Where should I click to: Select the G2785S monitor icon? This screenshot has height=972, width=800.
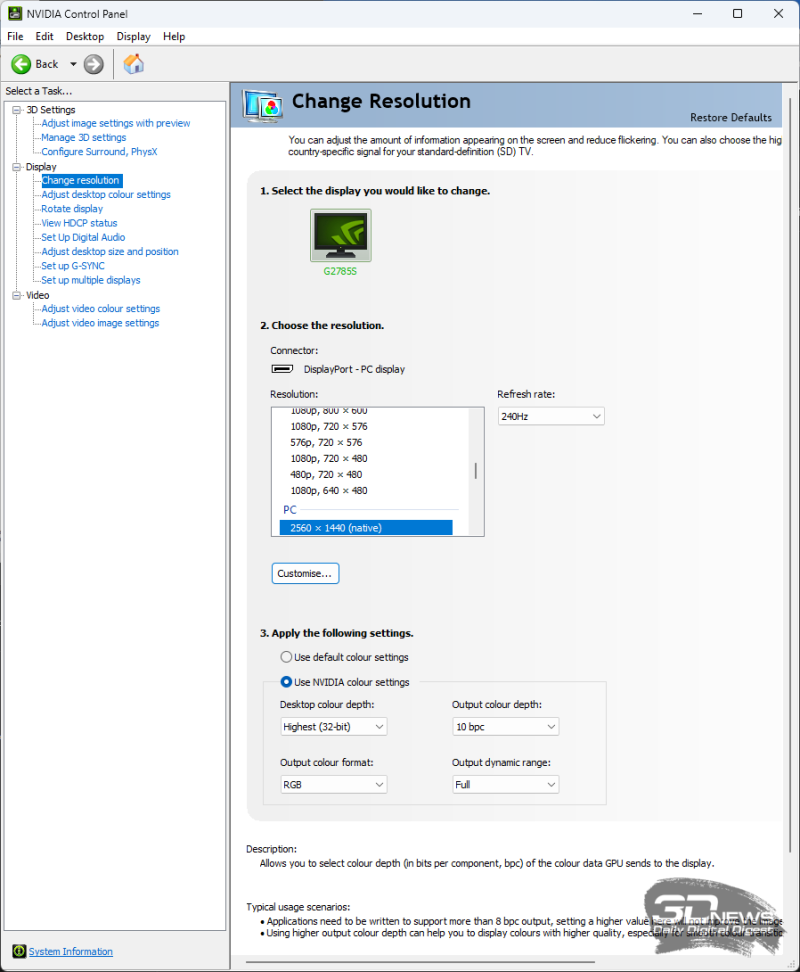coord(340,235)
